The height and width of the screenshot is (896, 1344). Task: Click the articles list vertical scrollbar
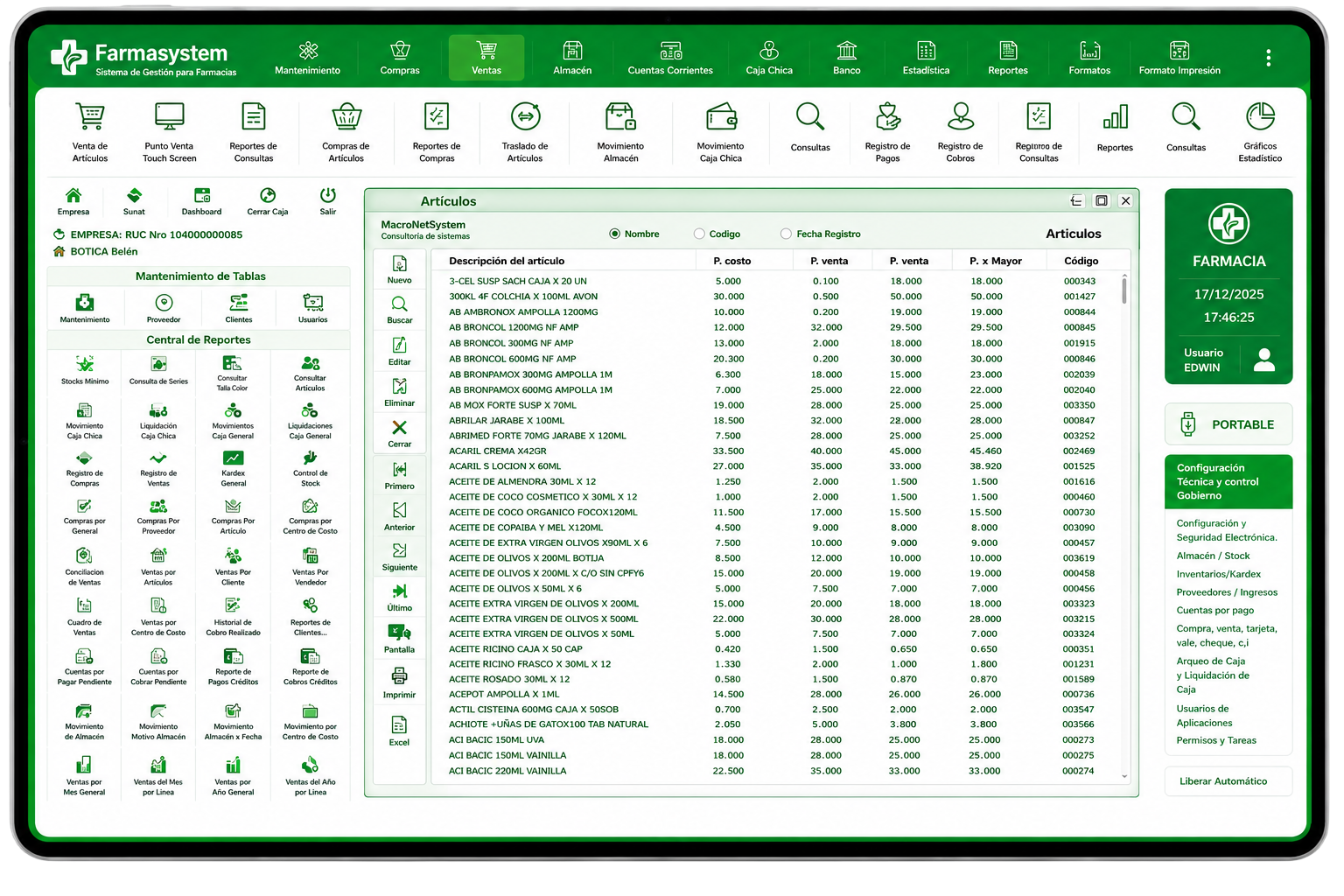pyautogui.click(x=1124, y=290)
